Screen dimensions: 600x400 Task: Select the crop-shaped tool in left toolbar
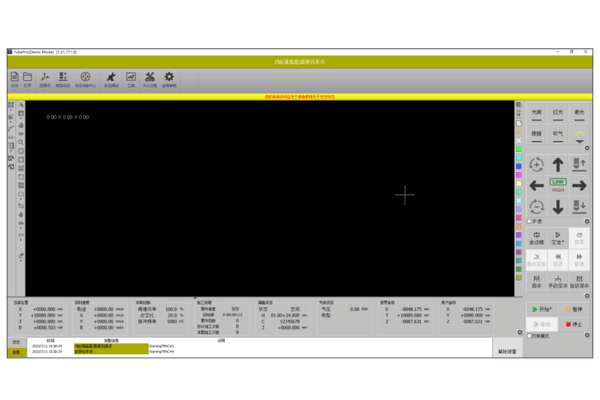[21, 206]
